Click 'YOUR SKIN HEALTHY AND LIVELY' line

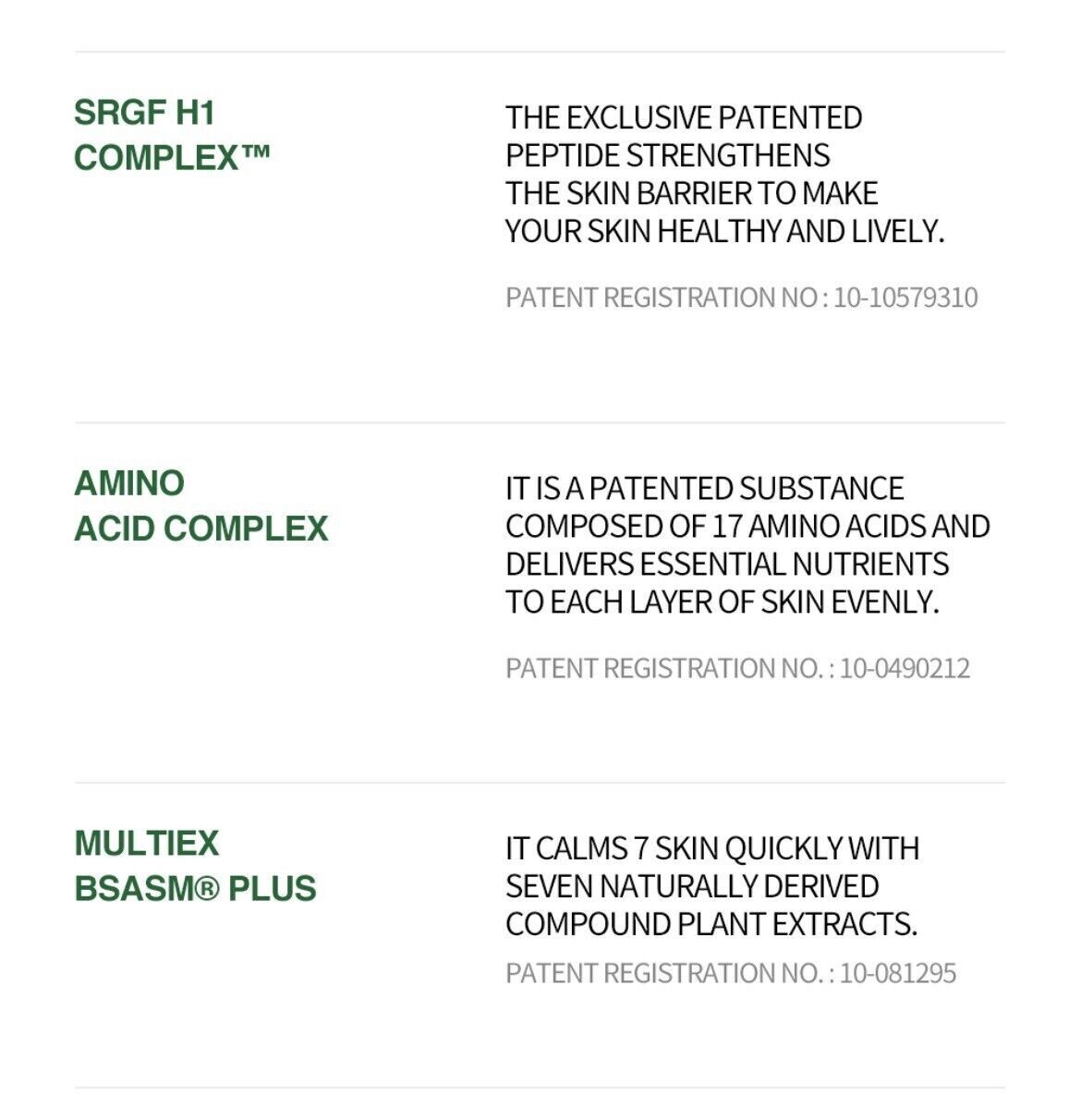point(724,231)
